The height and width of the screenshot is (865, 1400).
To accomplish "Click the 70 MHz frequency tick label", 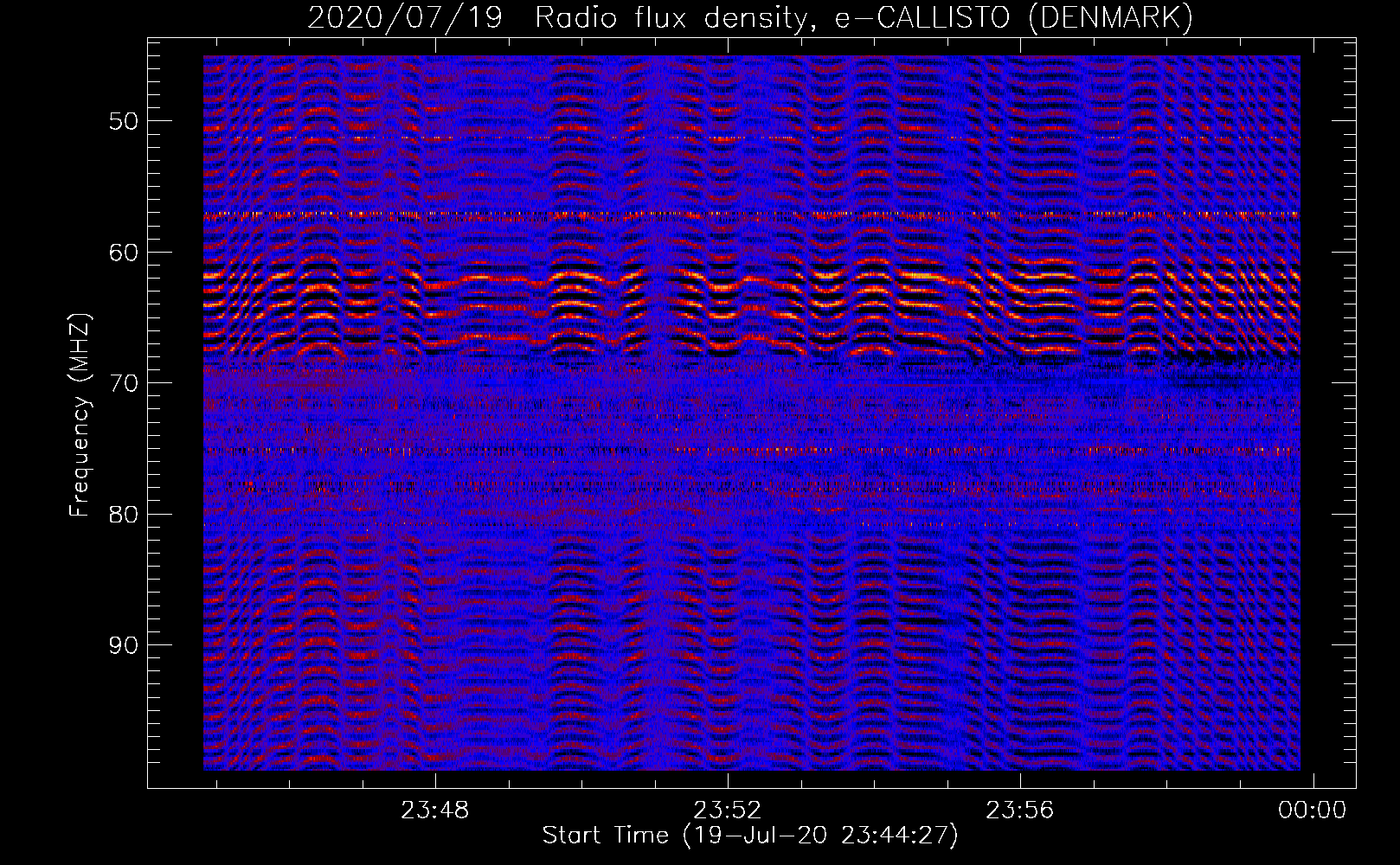I will pos(124,383).
